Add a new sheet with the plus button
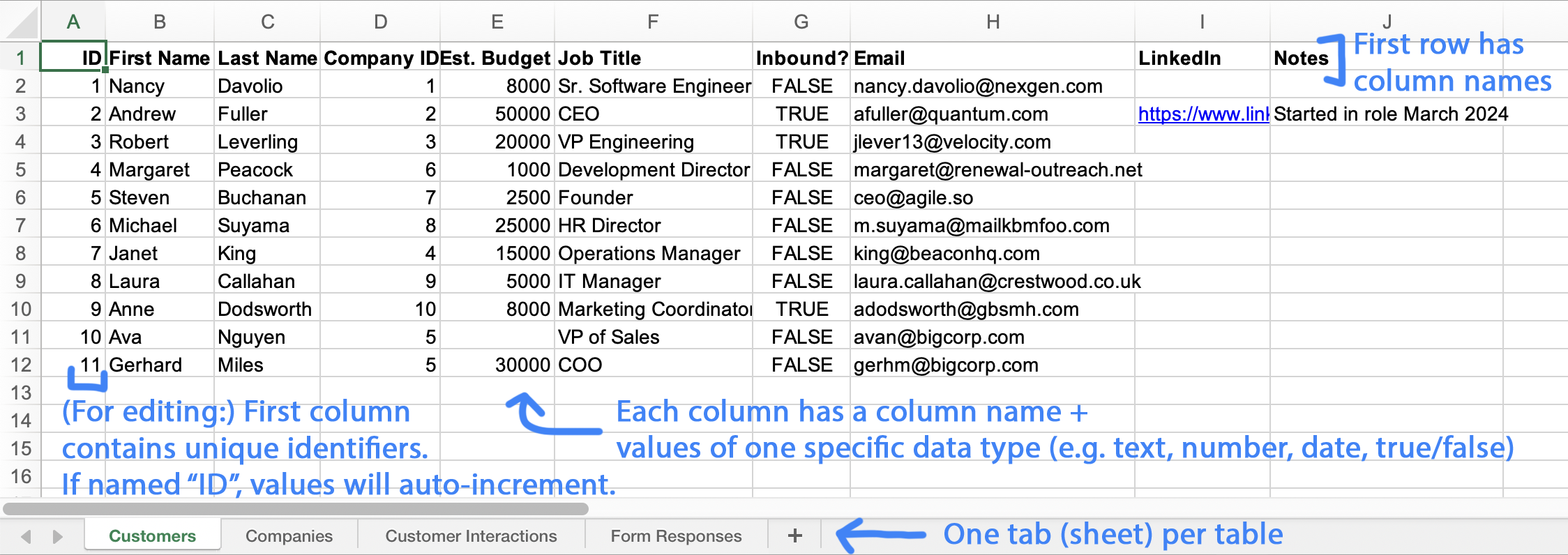The image size is (1568, 555). pos(794,535)
